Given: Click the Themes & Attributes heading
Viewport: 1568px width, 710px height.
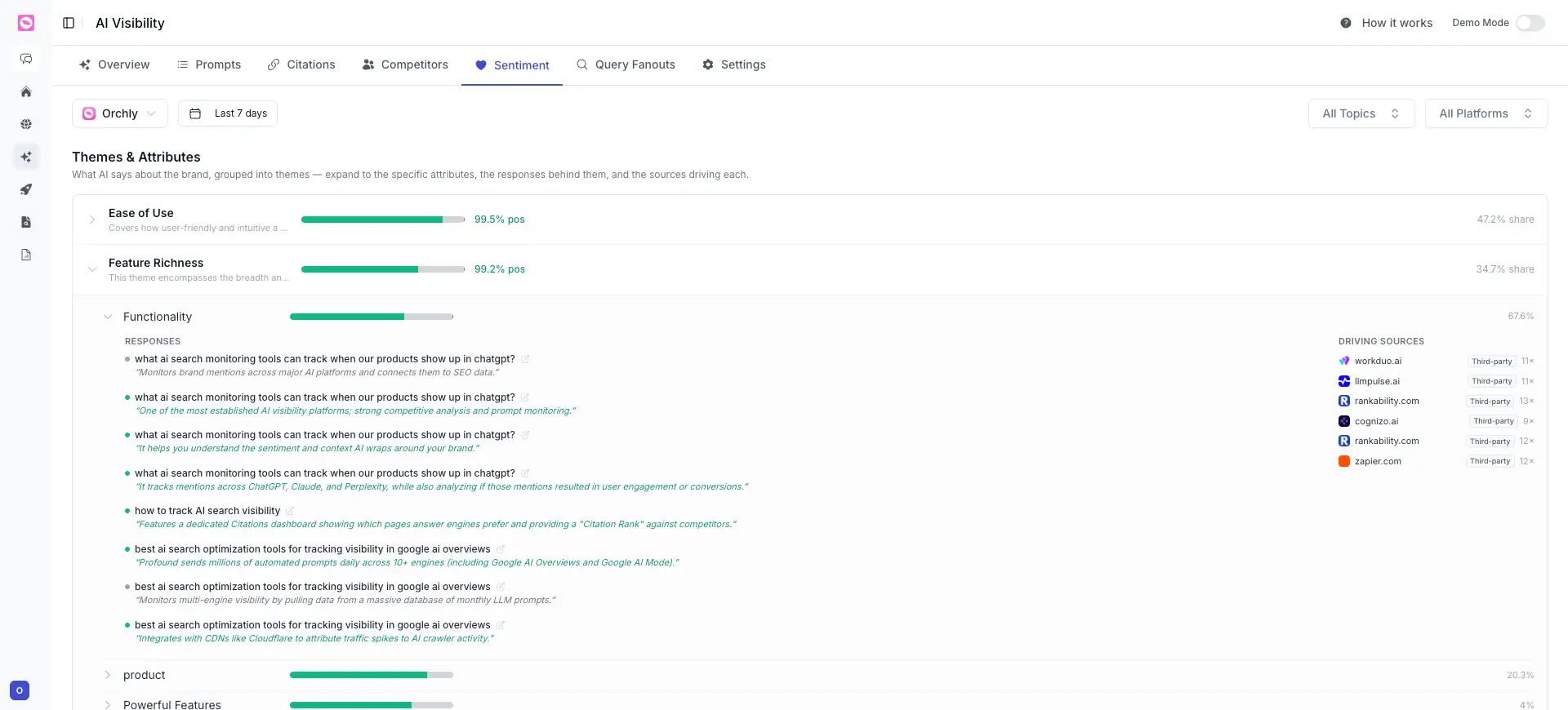Looking at the screenshot, I should click(x=136, y=157).
